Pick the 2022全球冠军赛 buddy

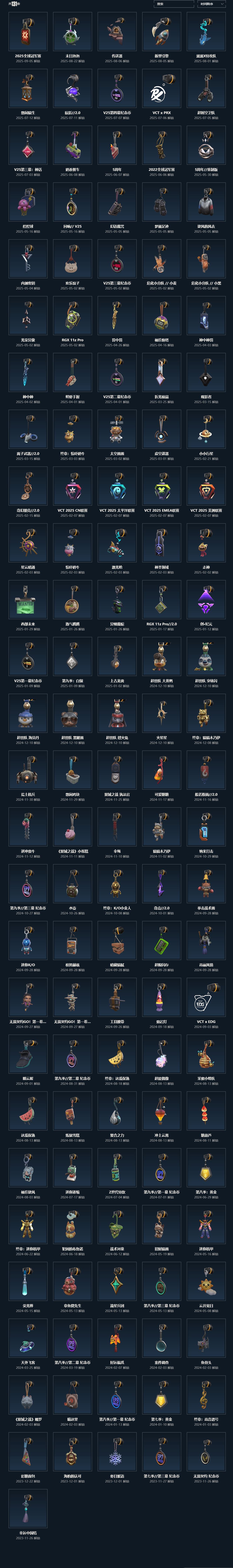click(161, 145)
